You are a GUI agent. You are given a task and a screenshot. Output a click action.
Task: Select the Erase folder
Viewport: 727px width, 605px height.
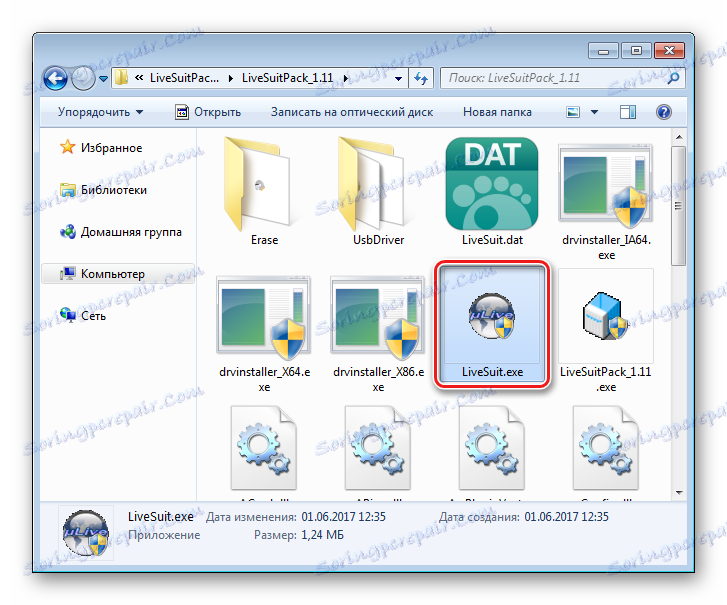(x=264, y=192)
